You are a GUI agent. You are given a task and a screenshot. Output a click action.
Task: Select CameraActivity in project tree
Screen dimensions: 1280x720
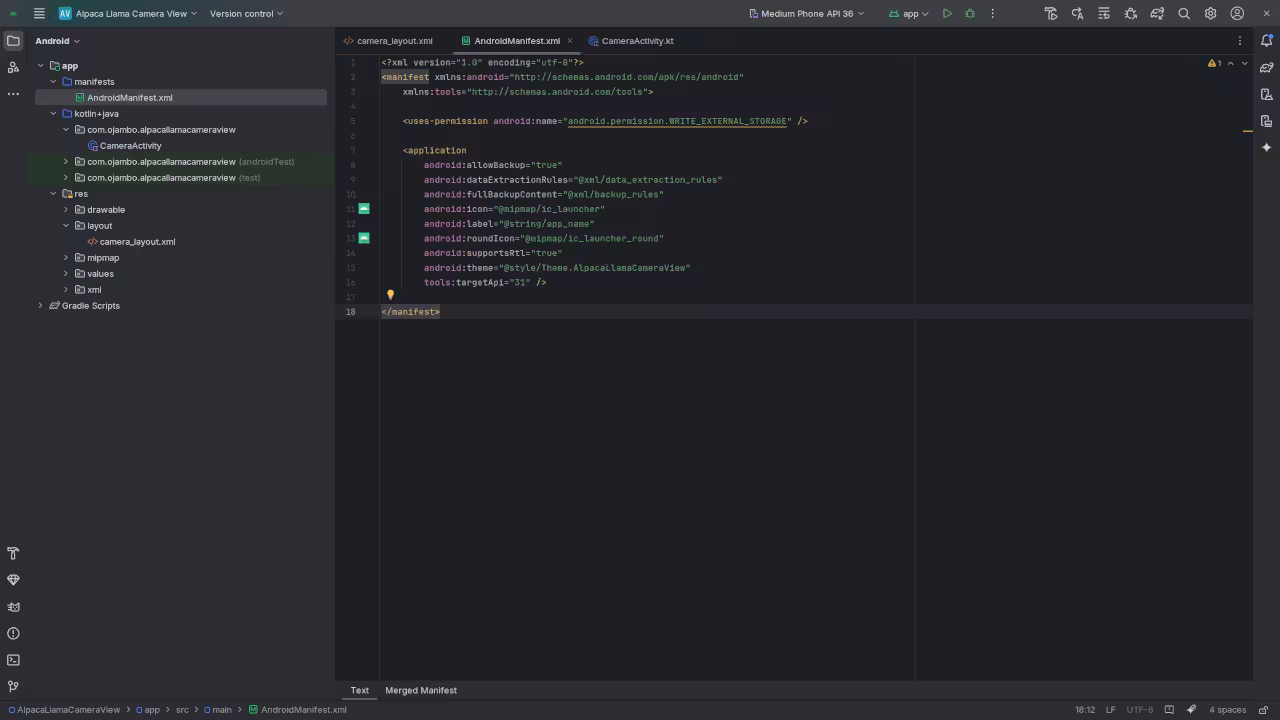pyautogui.click(x=130, y=146)
